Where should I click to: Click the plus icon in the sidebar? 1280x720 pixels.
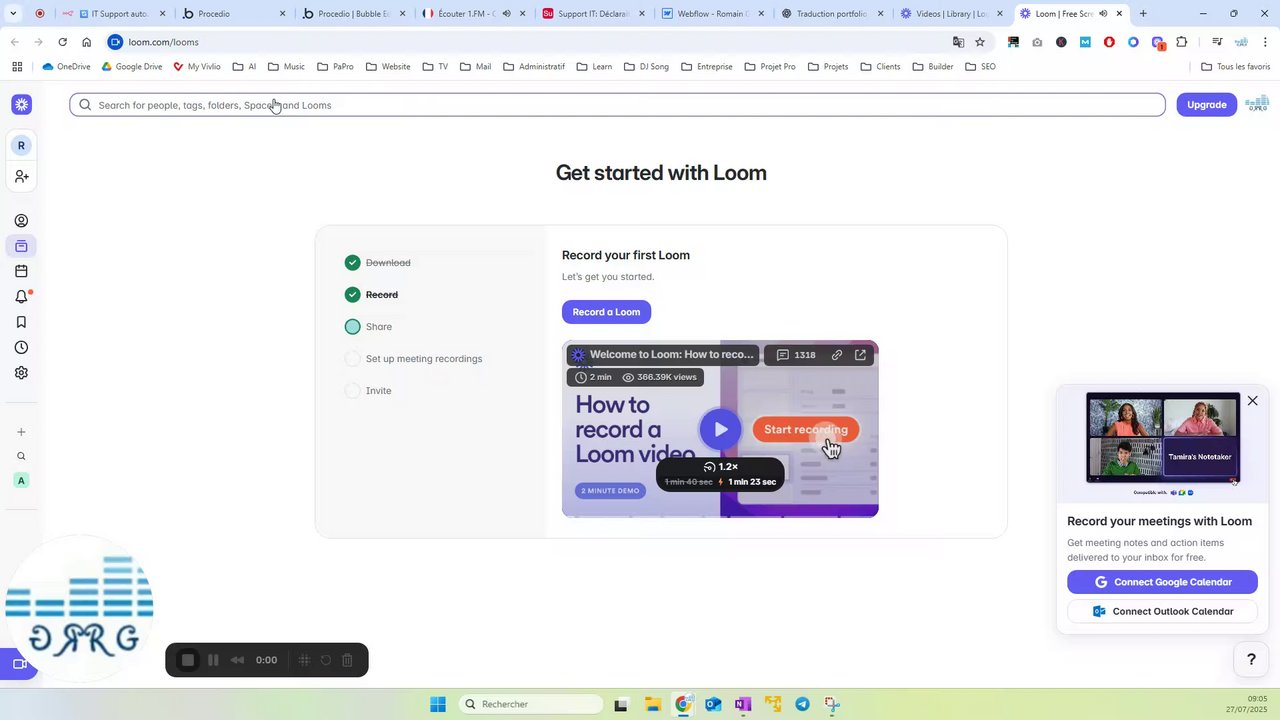(21, 432)
